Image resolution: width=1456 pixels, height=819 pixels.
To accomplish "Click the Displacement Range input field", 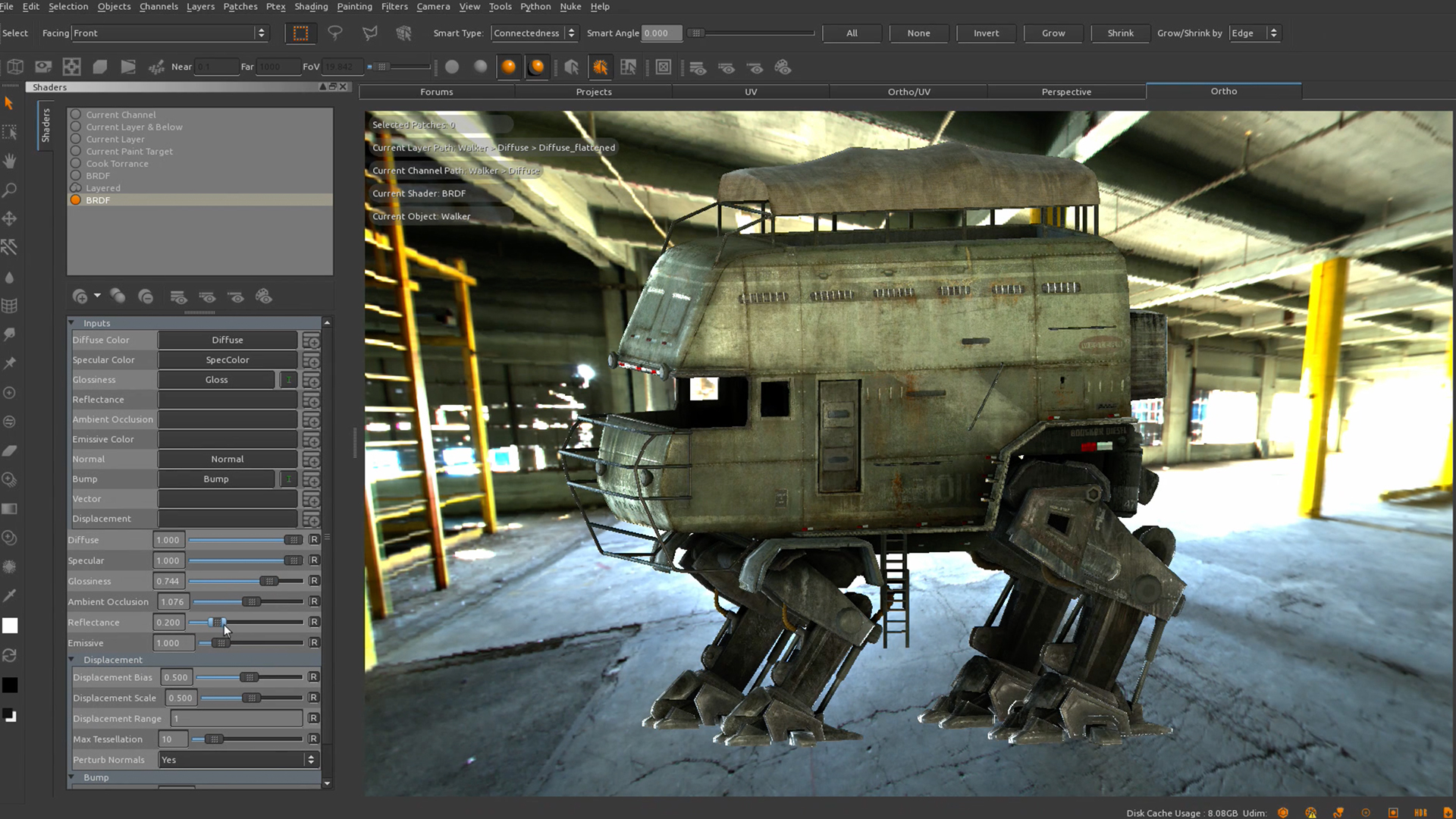I will [x=237, y=719].
